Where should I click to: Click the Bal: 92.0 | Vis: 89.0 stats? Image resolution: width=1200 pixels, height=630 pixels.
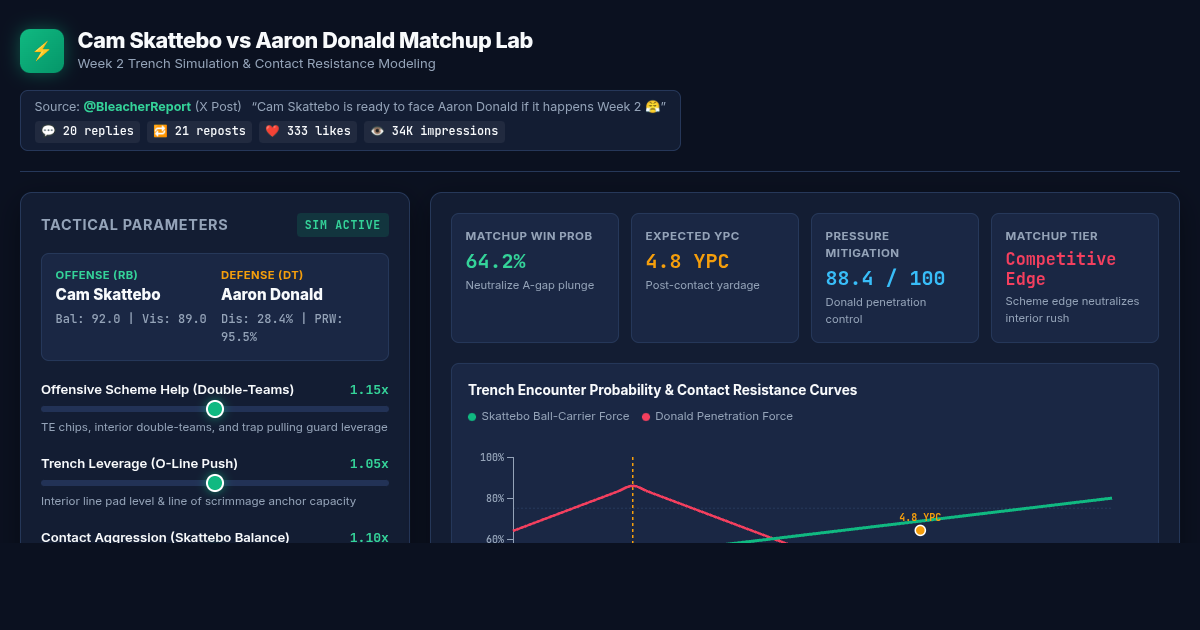(131, 319)
